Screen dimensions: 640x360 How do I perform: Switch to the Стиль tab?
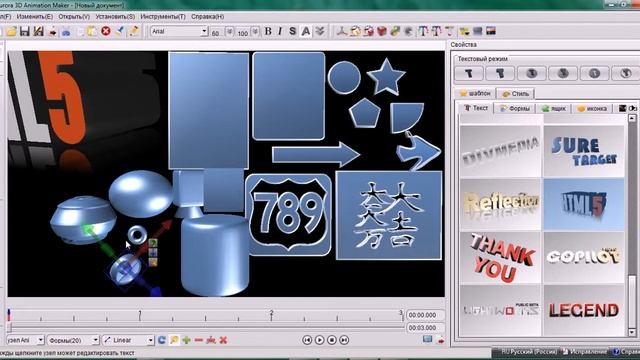(516, 93)
